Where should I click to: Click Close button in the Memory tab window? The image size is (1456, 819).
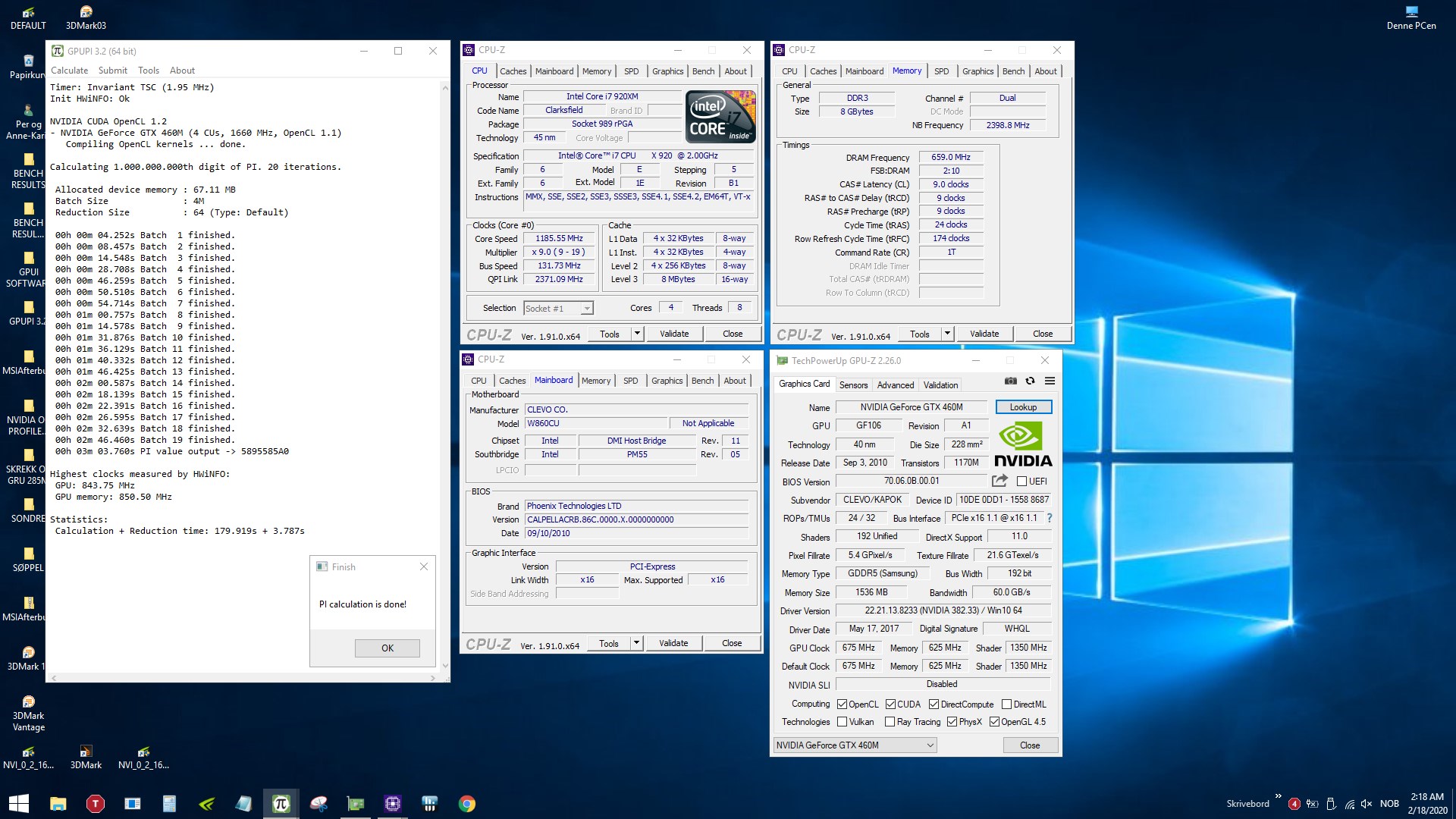coord(1043,334)
